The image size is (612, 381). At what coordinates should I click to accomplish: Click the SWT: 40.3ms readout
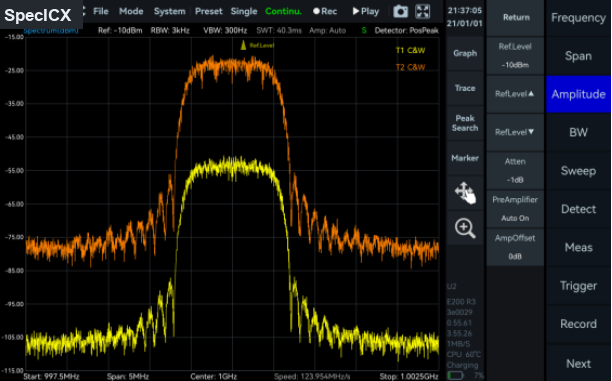279,30
